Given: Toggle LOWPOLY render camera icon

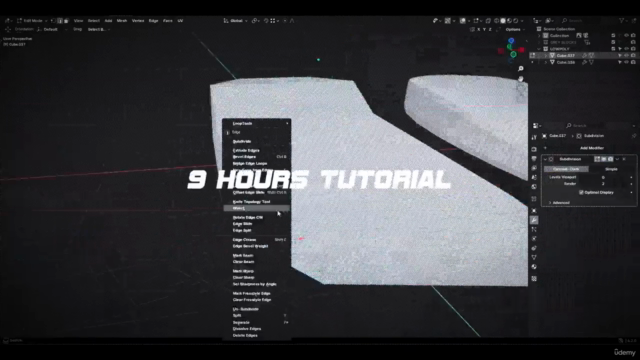Looking at the screenshot, I should 633,49.
